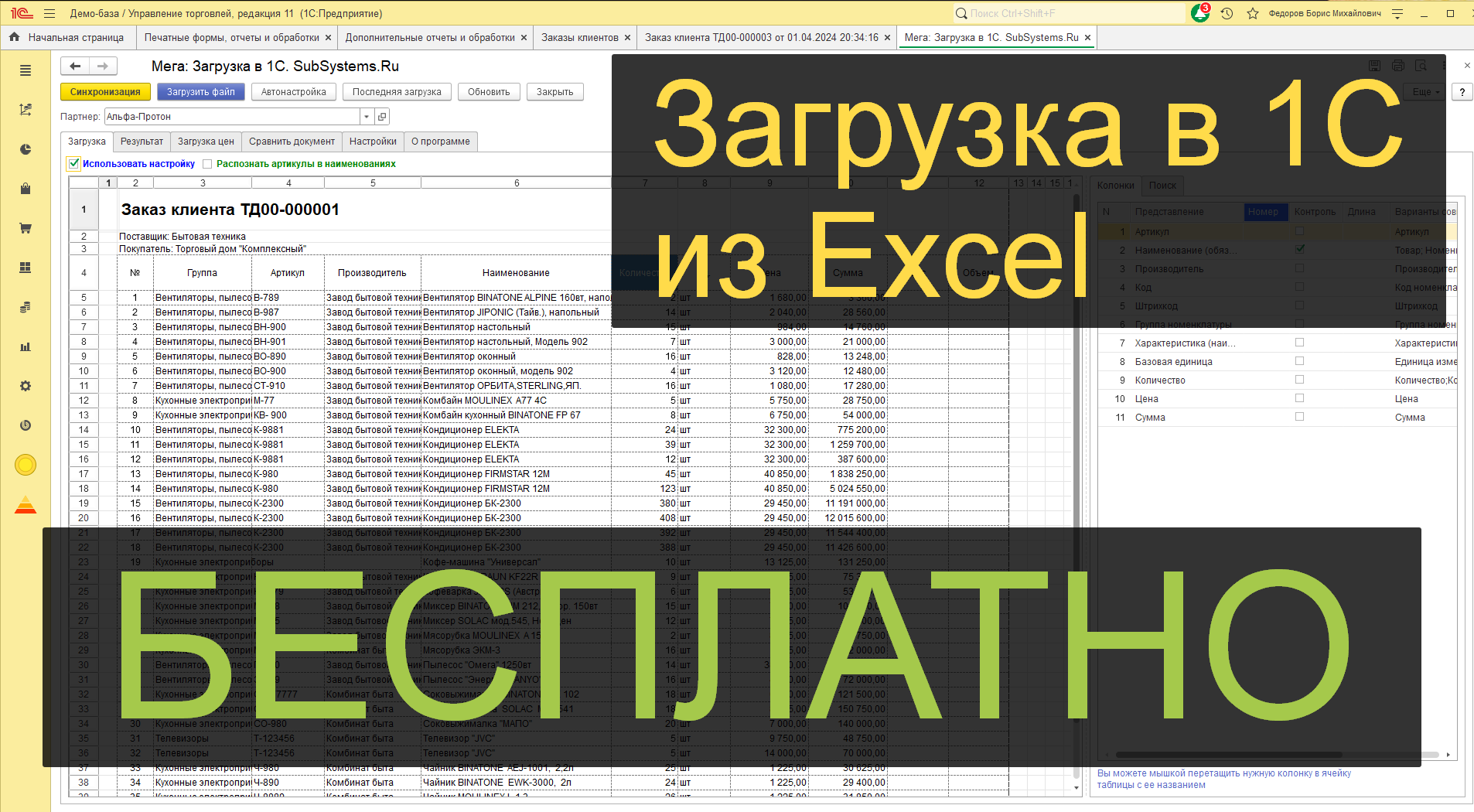Click the Синхронизация button
1474x812 pixels.
click(105, 92)
